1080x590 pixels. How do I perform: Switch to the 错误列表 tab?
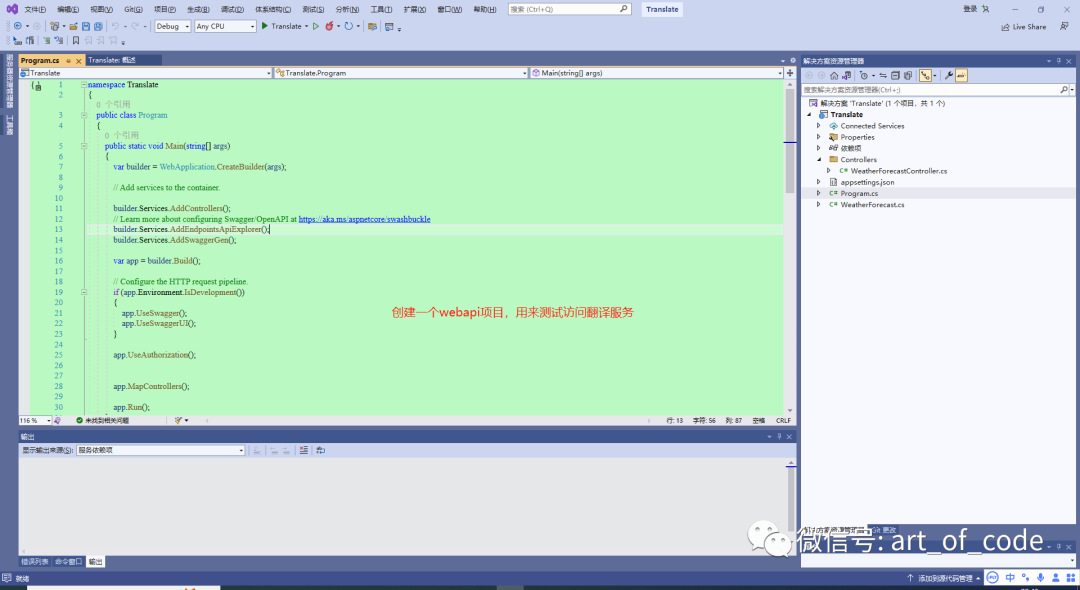coord(34,562)
